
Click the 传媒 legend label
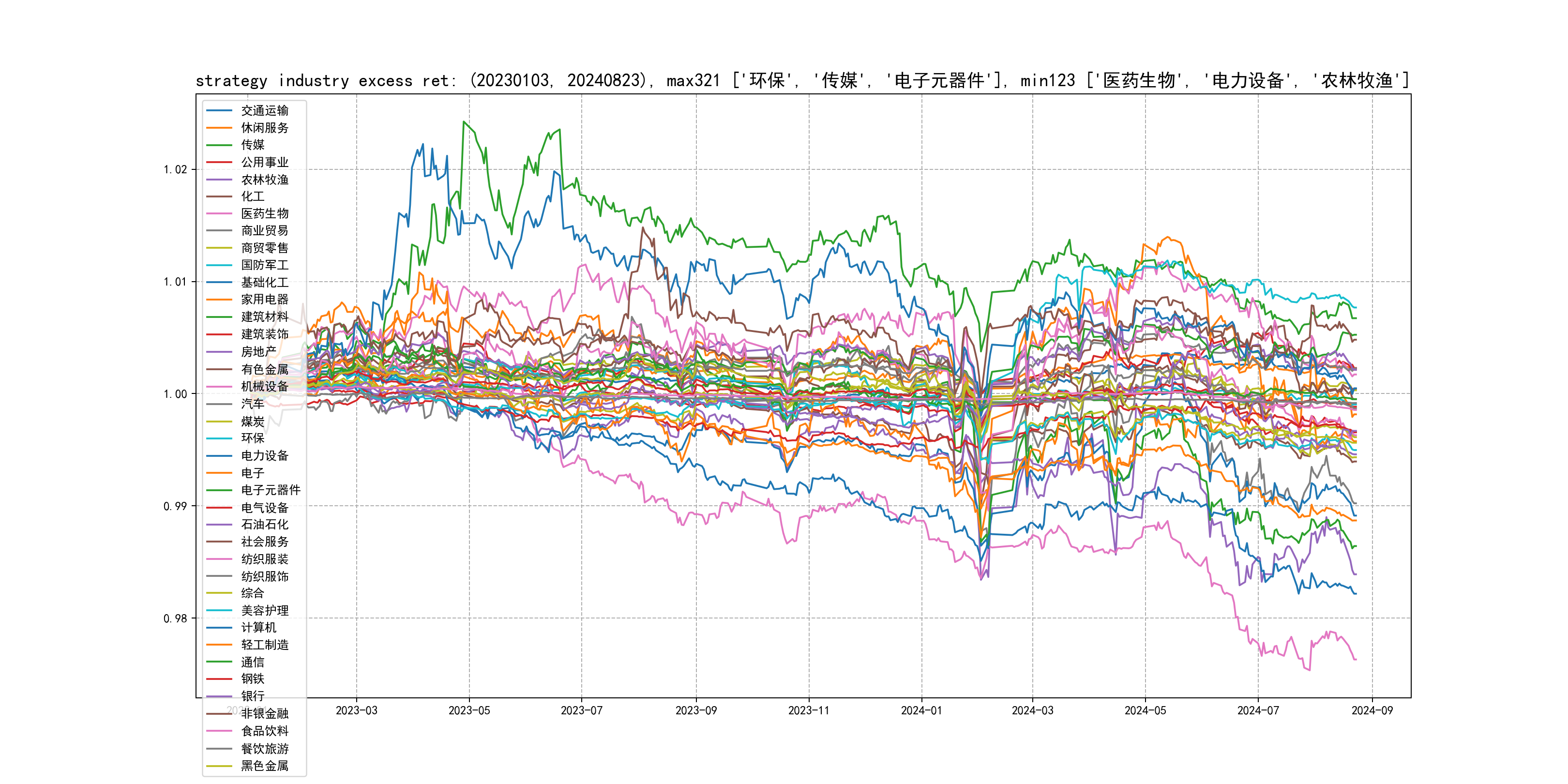pyautogui.click(x=253, y=145)
